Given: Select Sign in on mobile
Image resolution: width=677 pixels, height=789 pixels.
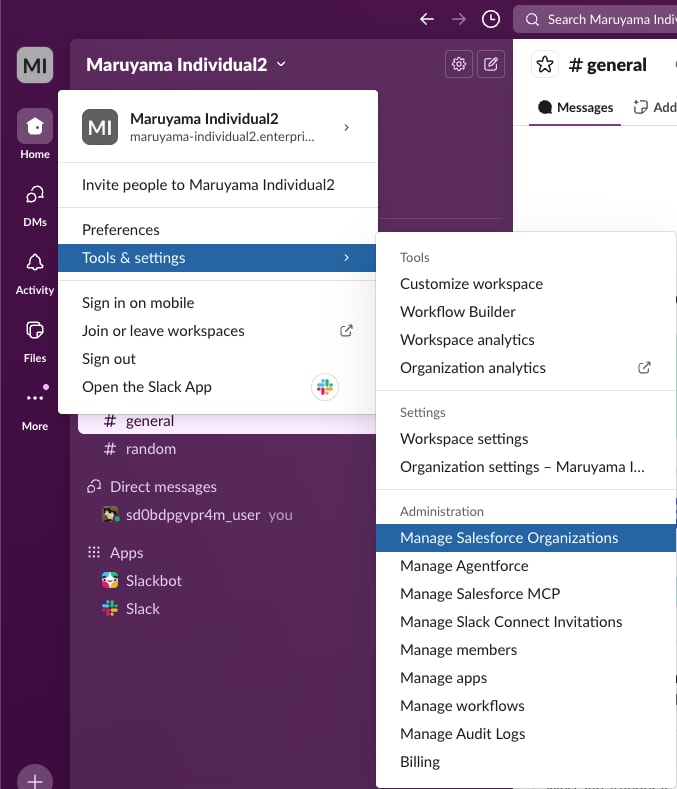Looking at the screenshot, I should pyautogui.click(x=218, y=303).
